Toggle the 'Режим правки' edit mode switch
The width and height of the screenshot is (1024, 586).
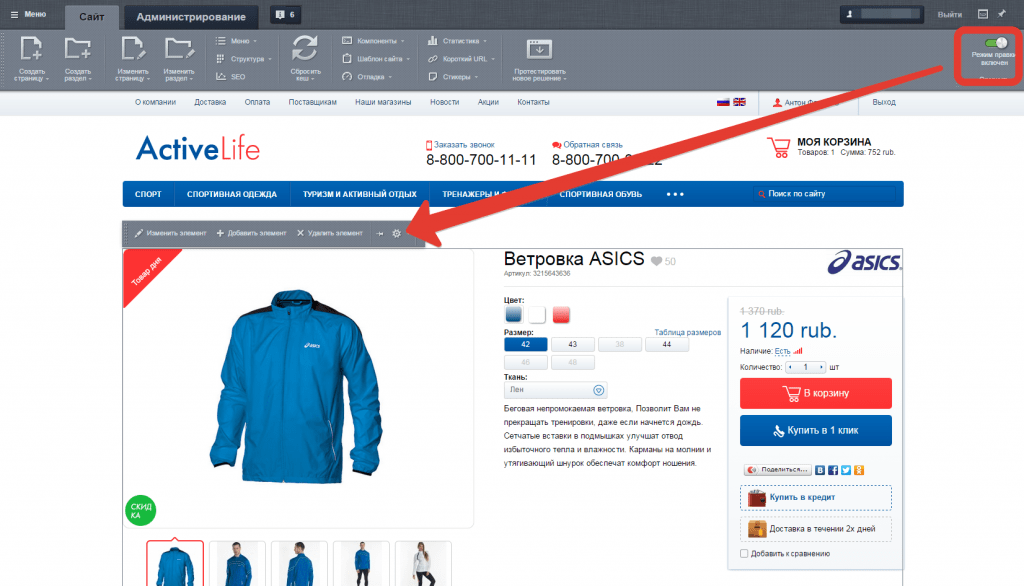[996, 43]
